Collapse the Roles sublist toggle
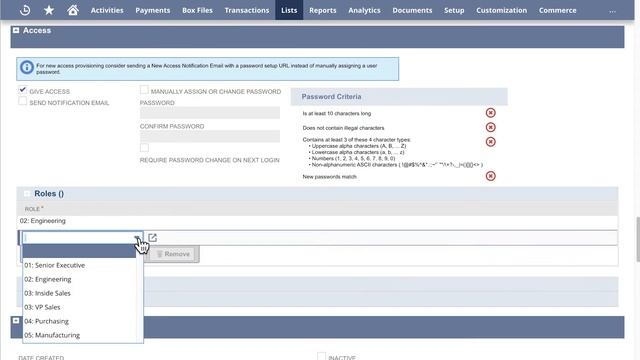 pos(27,193)
